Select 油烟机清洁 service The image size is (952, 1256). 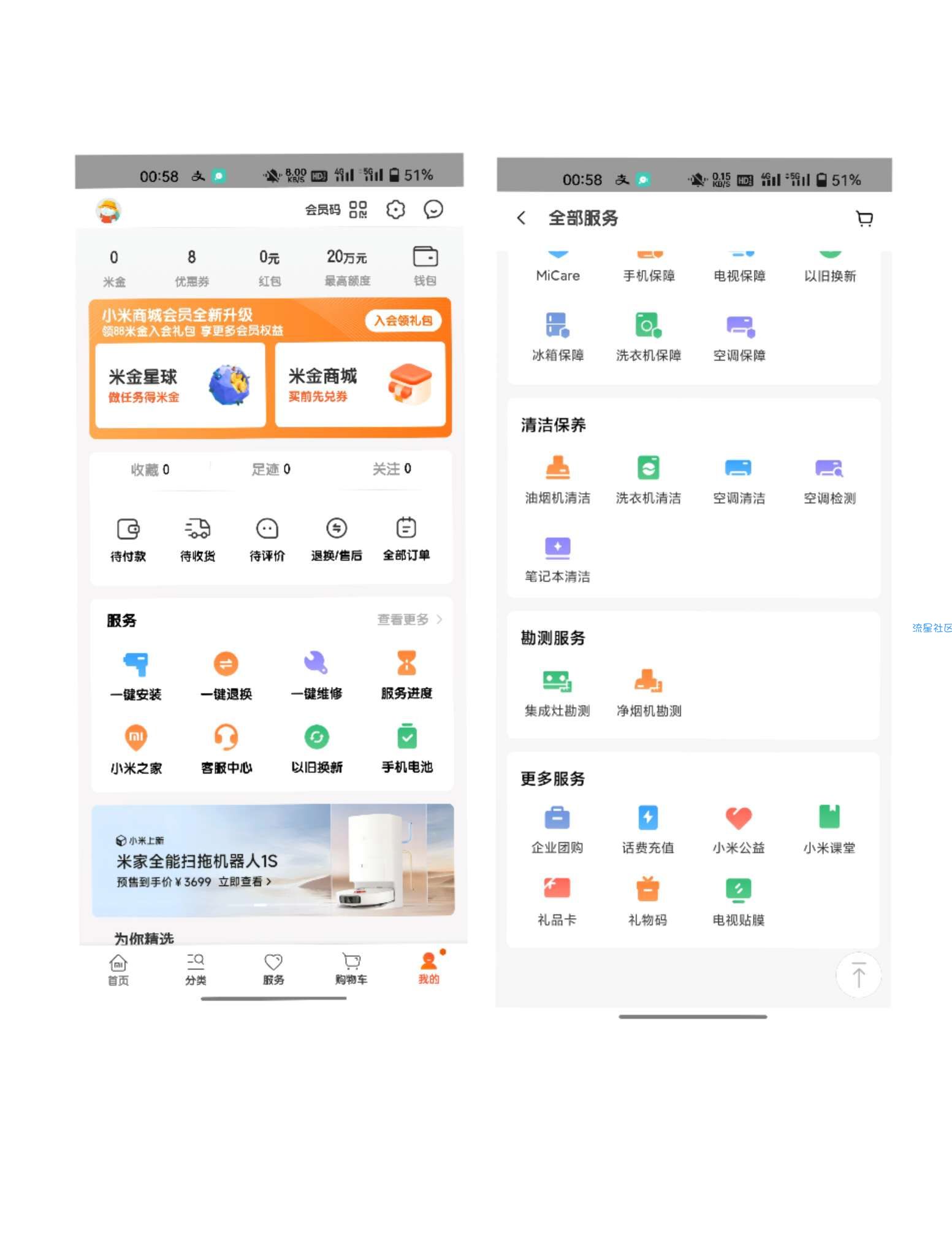tap(558, 480)
